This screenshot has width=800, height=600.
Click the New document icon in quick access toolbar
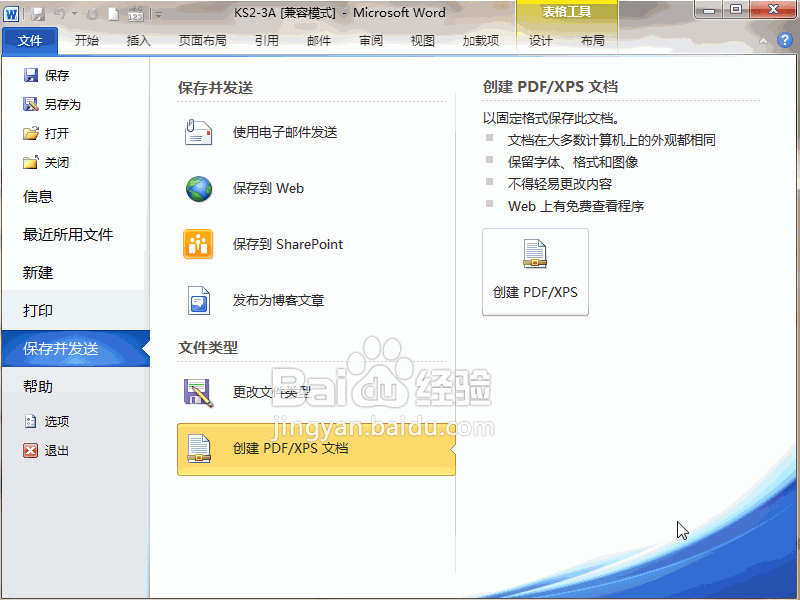[114, 14]
